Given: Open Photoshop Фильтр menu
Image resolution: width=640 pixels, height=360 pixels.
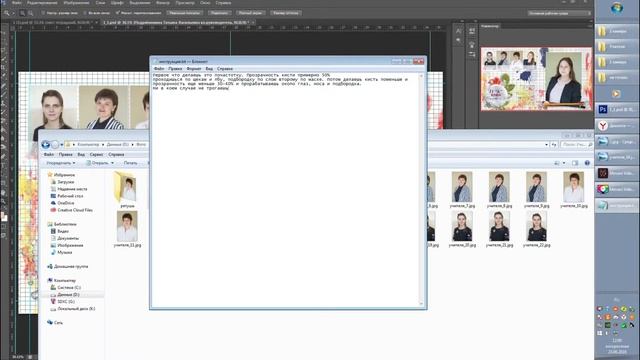Looking at the screenshot, I should click(x=163, y=3).
